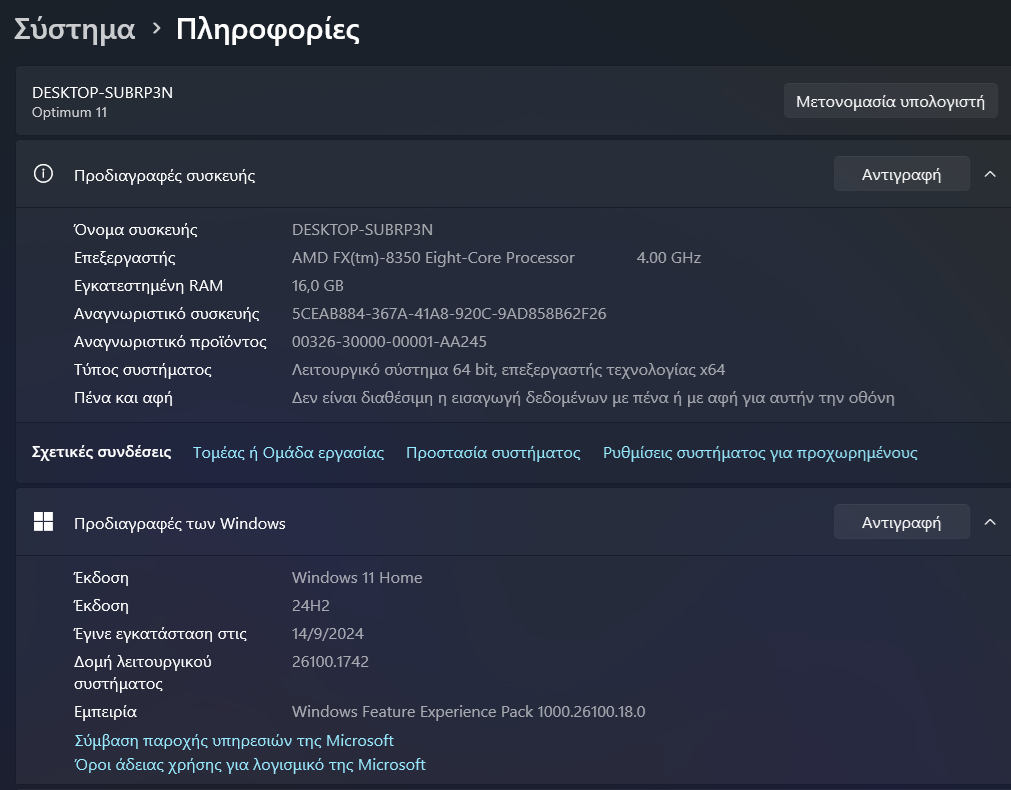Click Μετονομασία υπολογιστή button

[890, 101]
